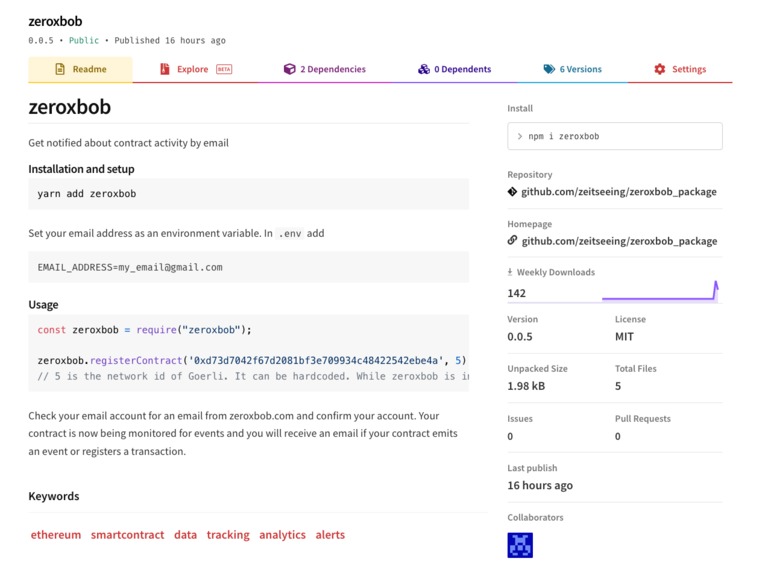Click the smartcontract keyword

click(x=127, y=535)
